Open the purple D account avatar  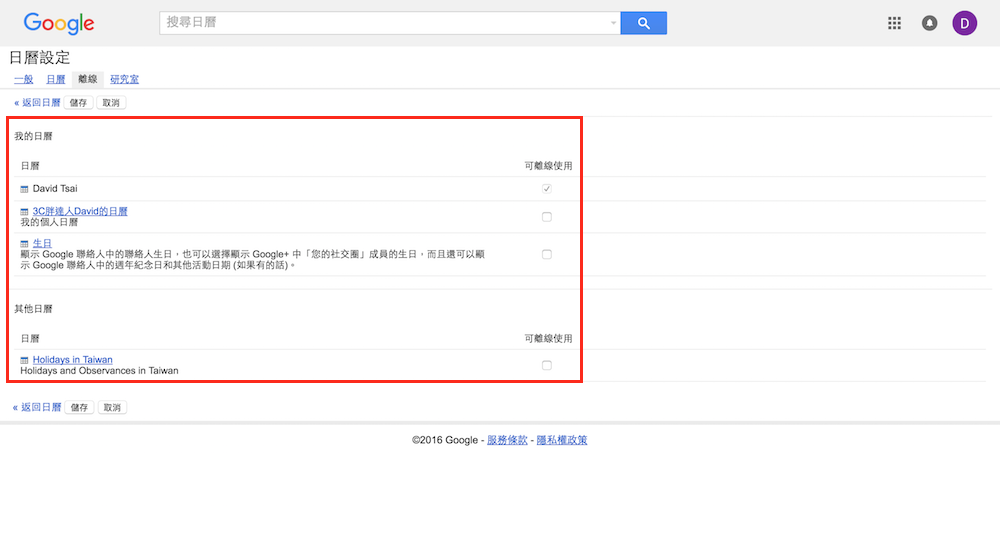pos(964,23)
